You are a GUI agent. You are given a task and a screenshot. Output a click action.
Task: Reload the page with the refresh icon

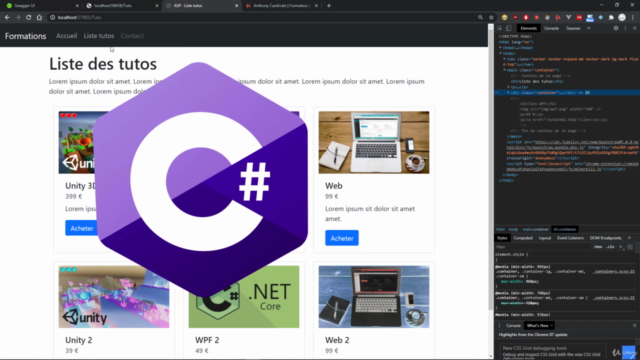point(29,18)
